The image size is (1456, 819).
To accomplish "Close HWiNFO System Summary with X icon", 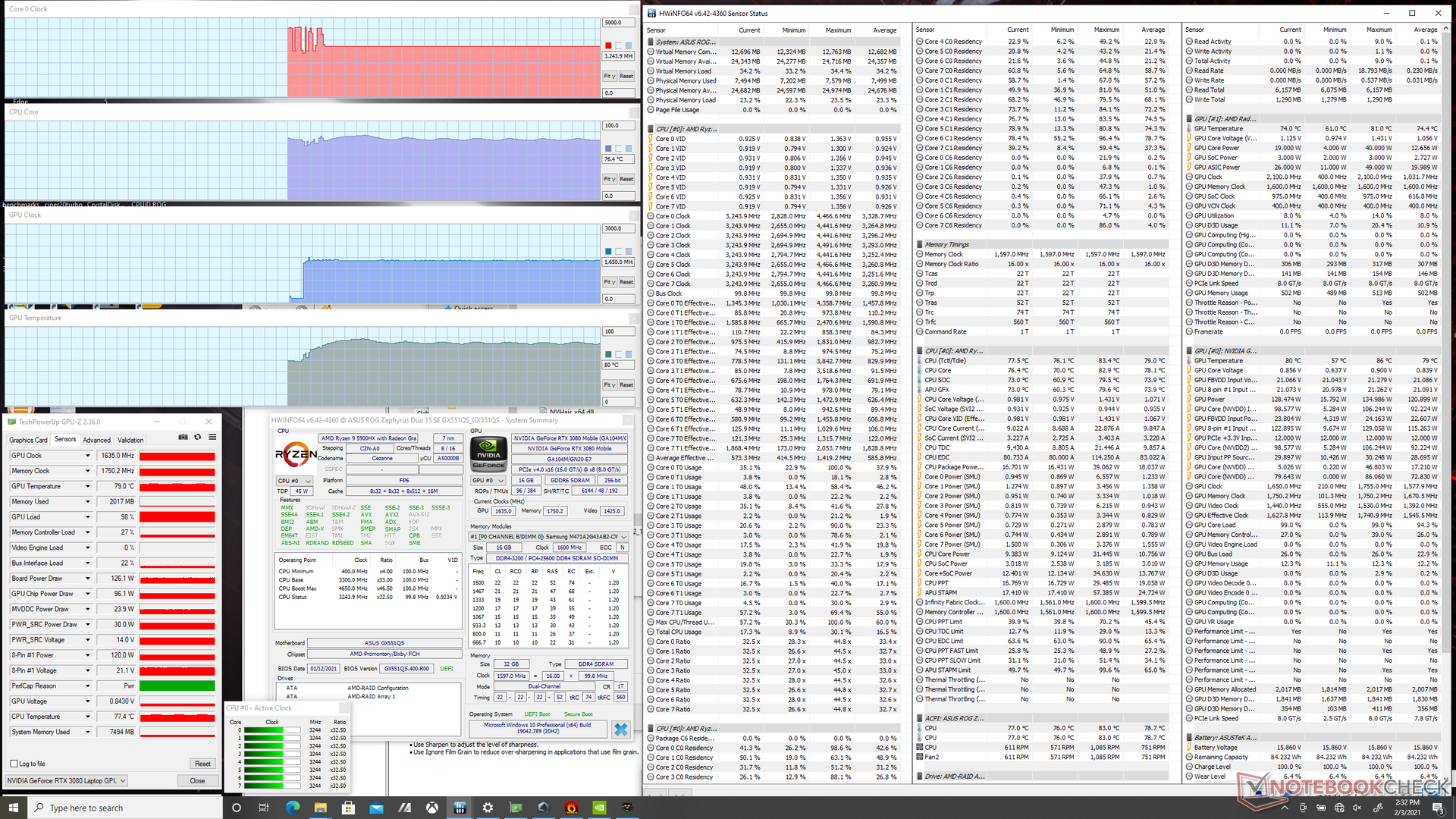I will click(620, 730).
